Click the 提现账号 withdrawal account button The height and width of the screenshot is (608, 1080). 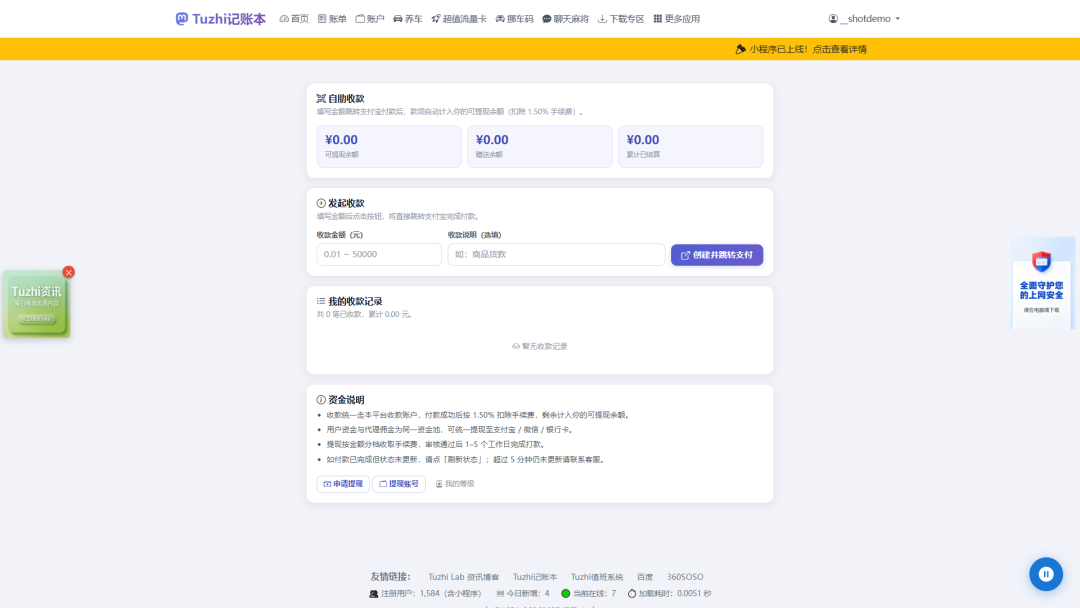[x=399, y=483]
